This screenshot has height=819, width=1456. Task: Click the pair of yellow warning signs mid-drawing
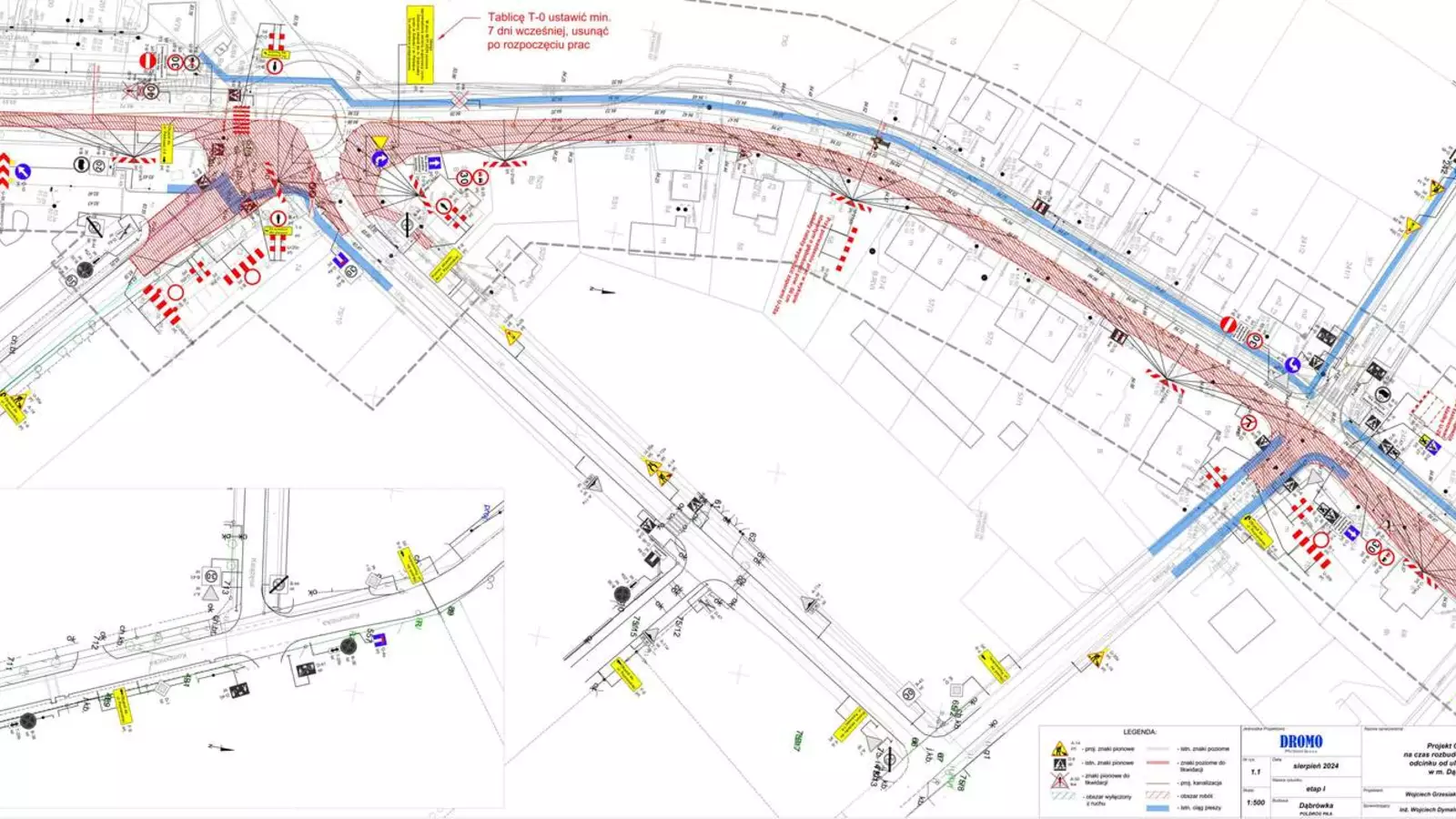657,471
